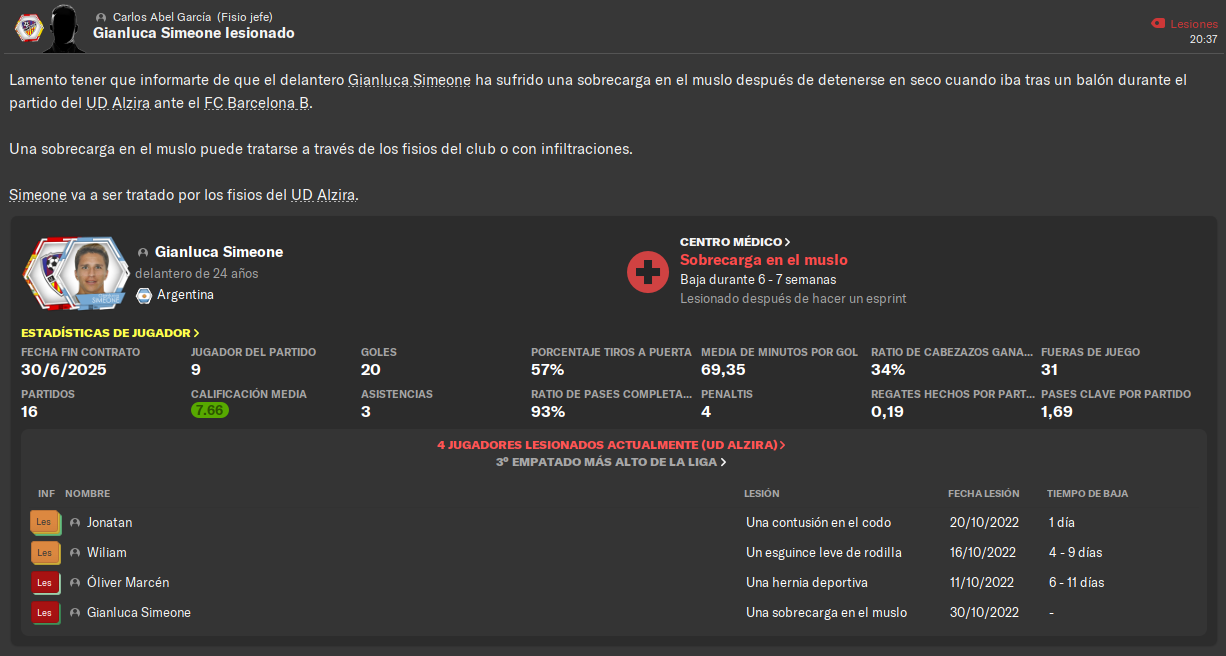This screenshot has width=1226, height=656.
Task: Select Óliver Marcén in injury list
Action: 128,582
